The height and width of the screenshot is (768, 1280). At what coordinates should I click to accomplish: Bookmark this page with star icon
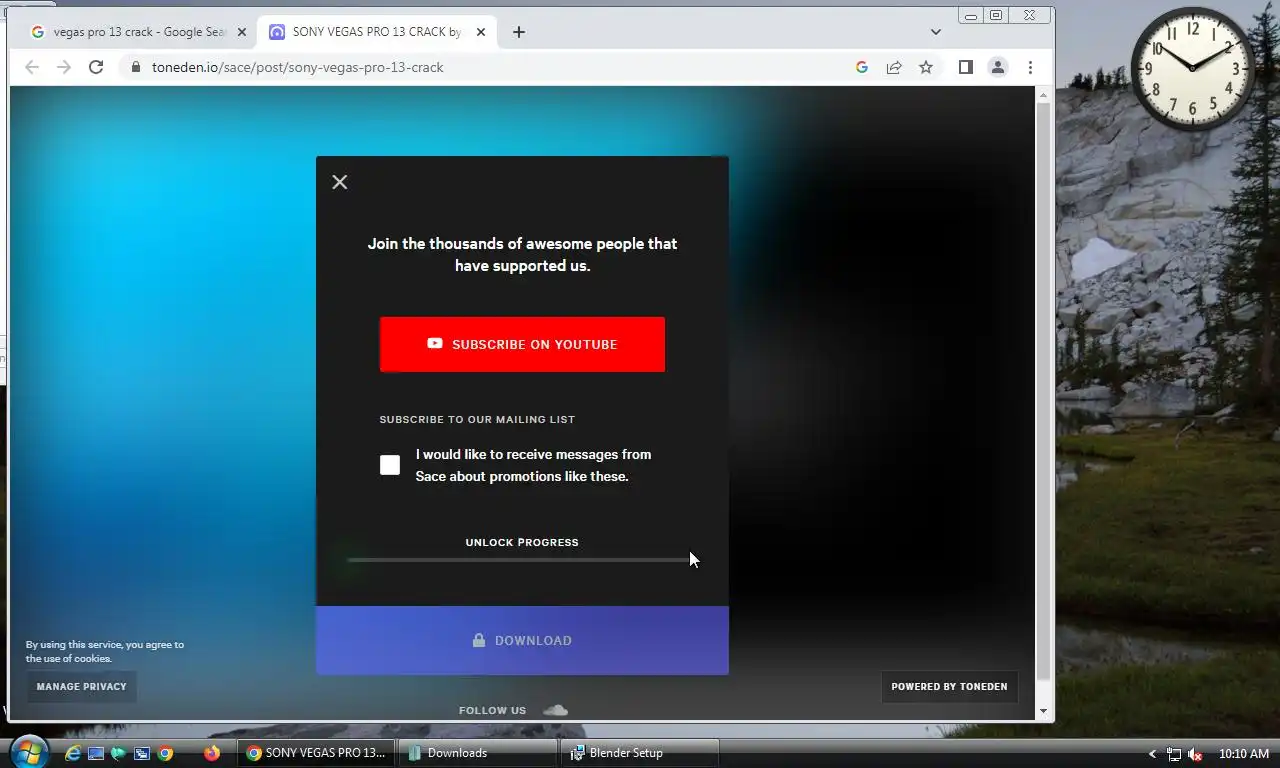click(x=926, y=67)
